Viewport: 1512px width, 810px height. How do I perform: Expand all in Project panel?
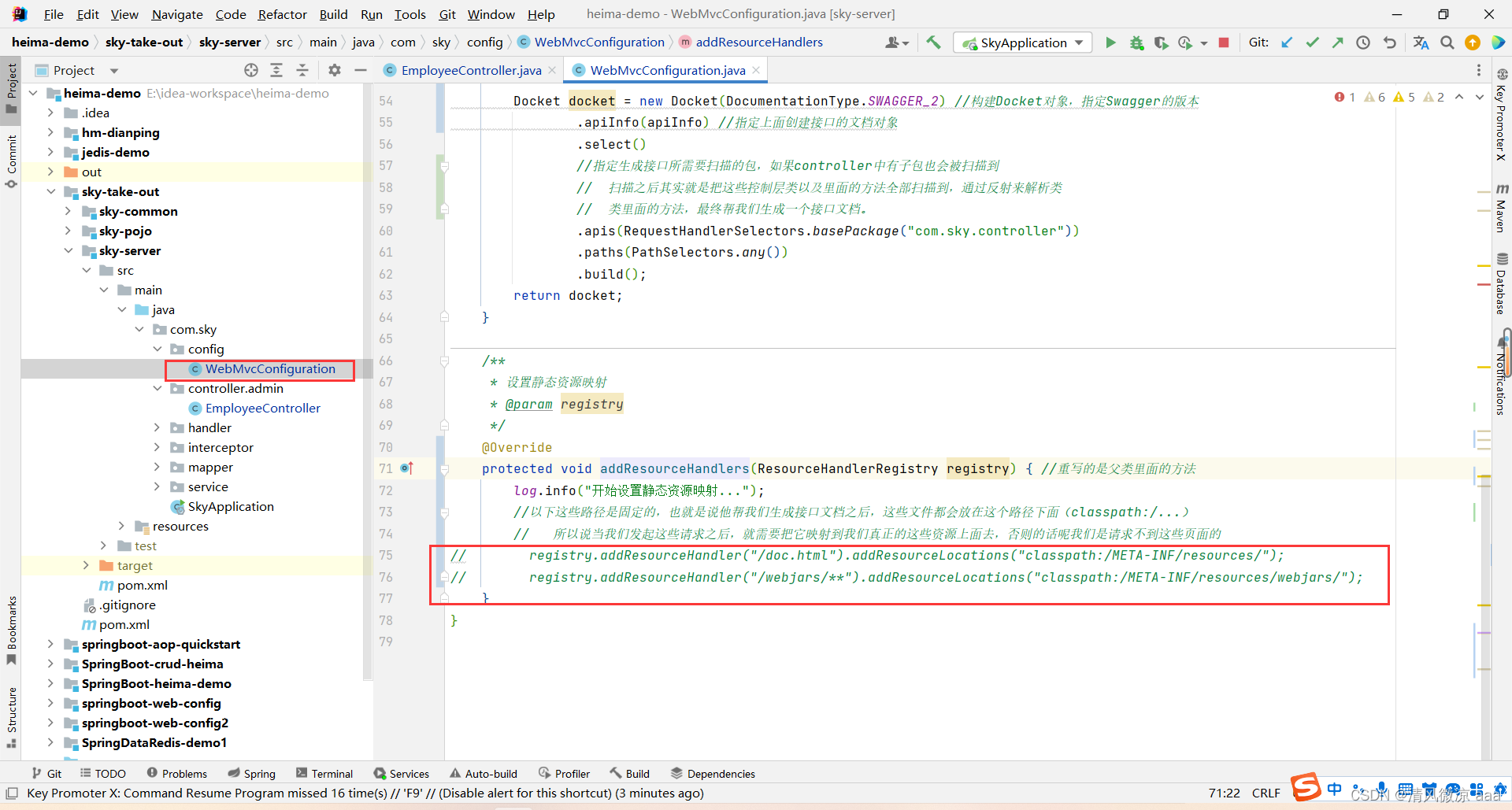tap(276, 70)
